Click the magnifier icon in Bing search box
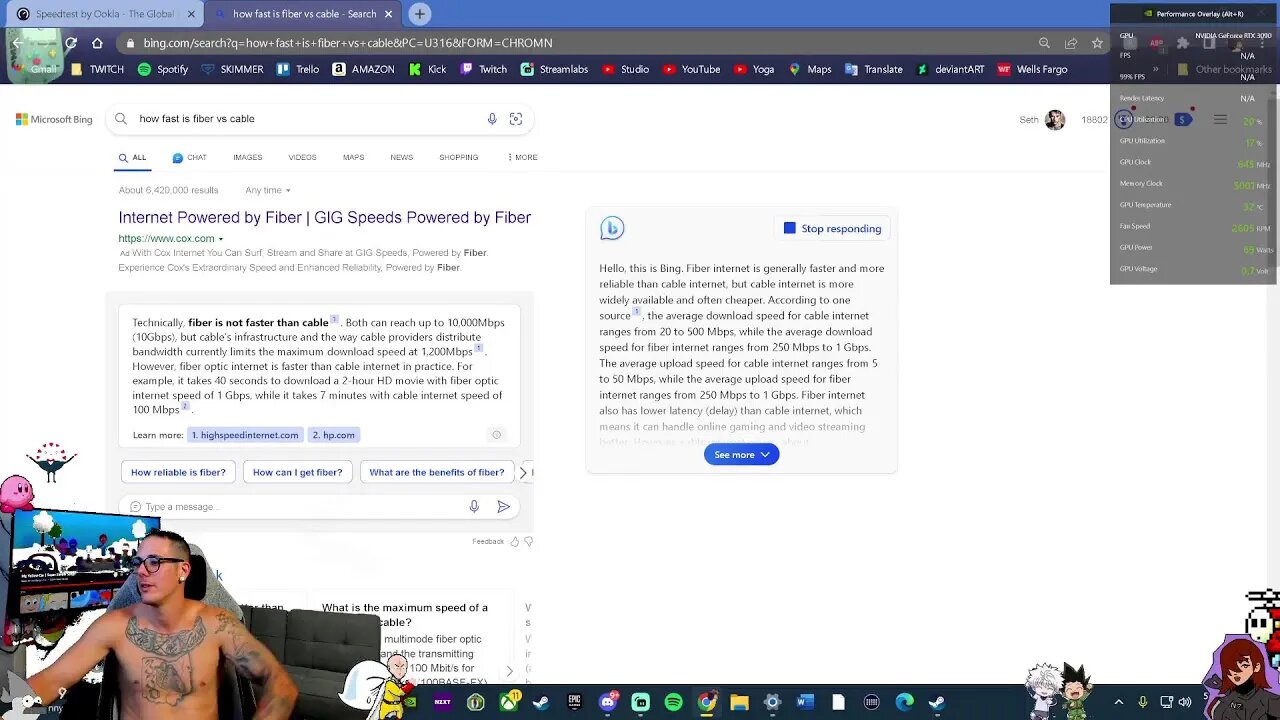This screenshot has width=1280, height=720. point(121,119)
